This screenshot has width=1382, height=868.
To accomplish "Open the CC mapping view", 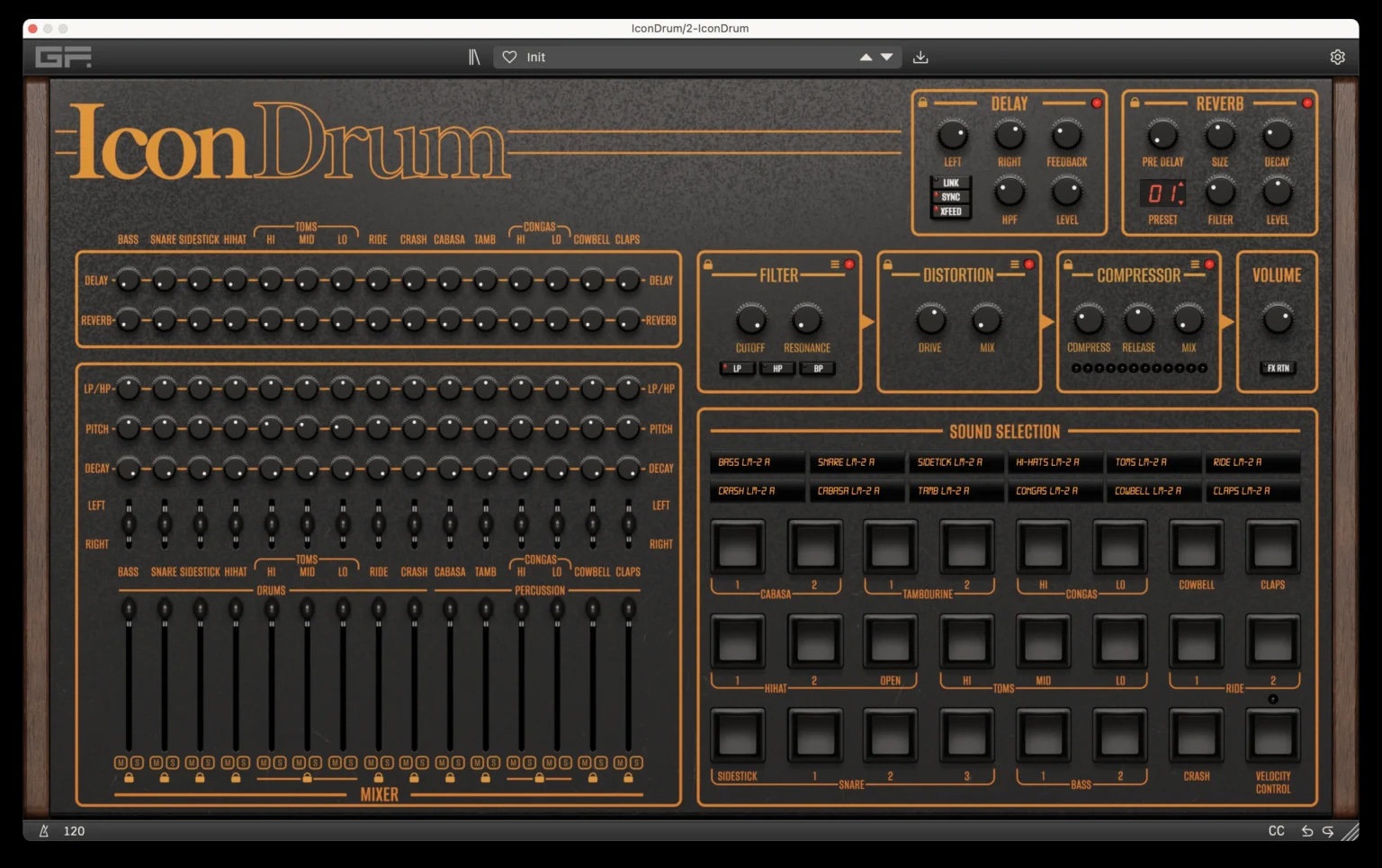I will coord(1275,831).
